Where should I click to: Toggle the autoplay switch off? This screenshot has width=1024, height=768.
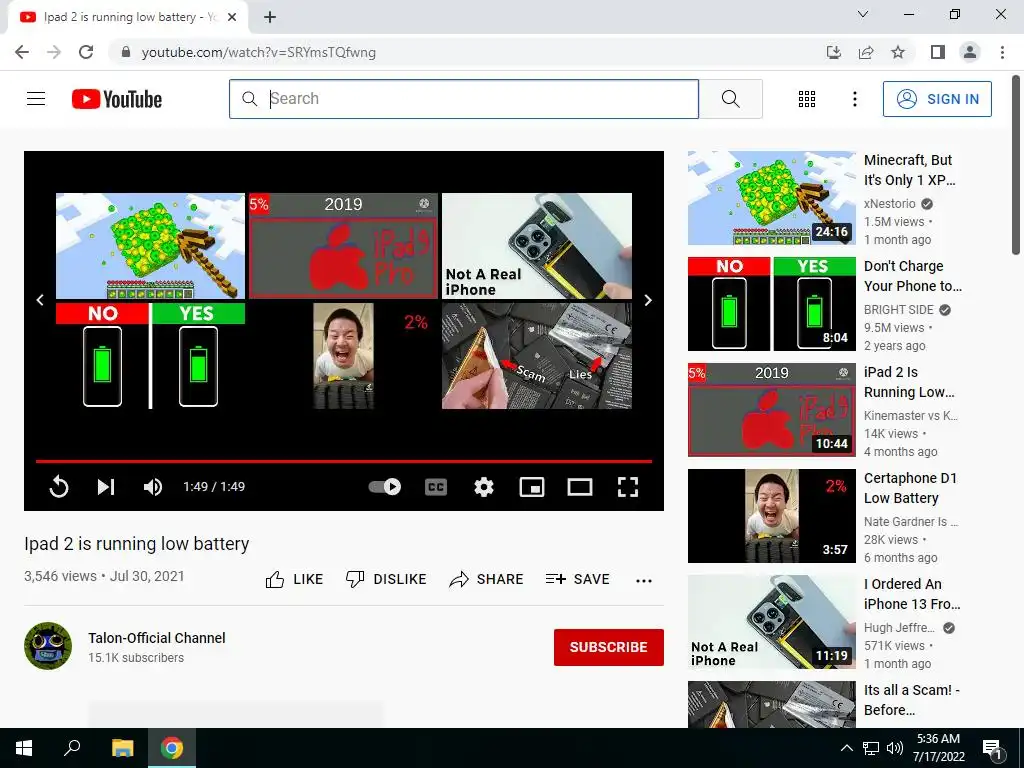[385, 487]
